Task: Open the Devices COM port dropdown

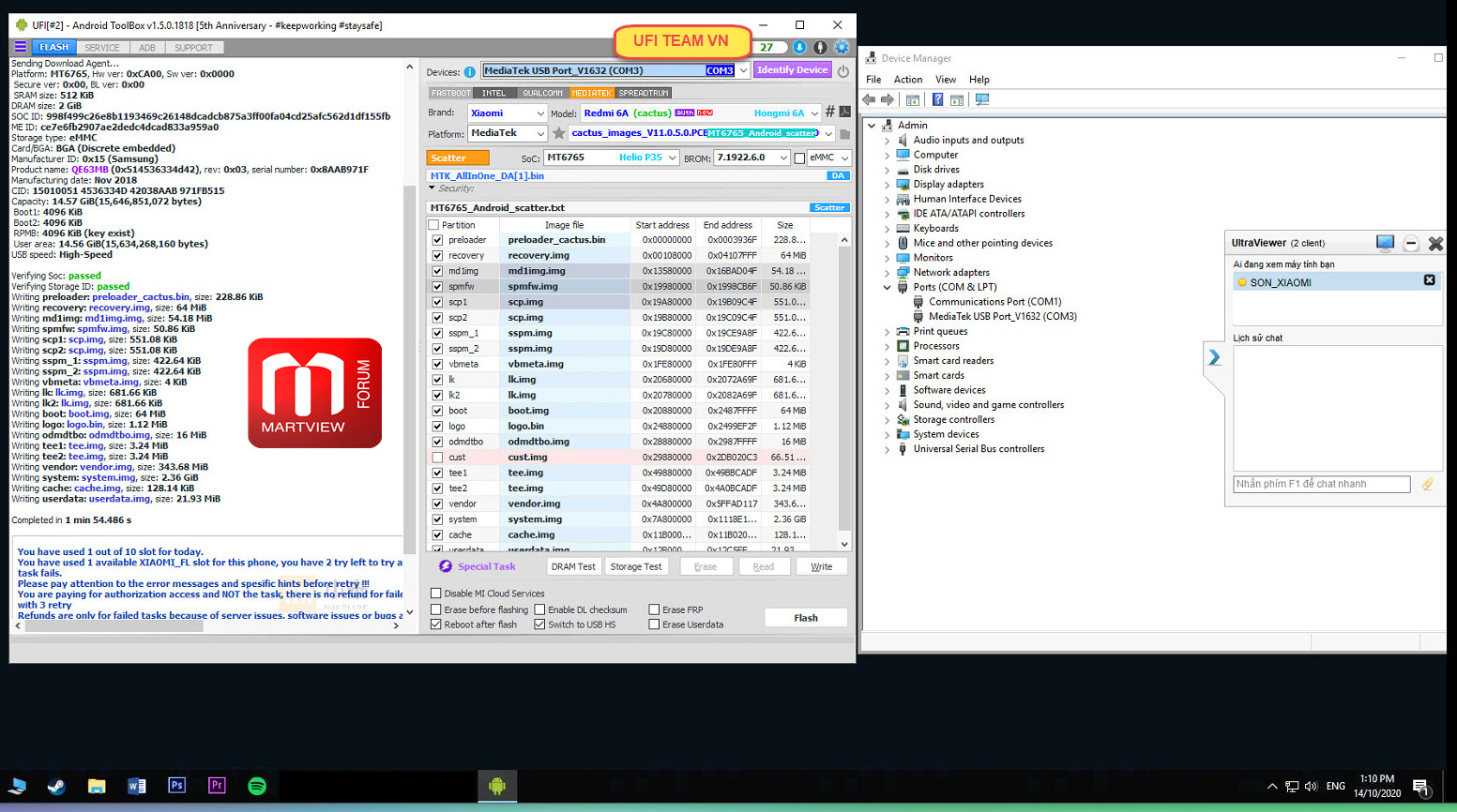Action: click(x=743, y=70)
